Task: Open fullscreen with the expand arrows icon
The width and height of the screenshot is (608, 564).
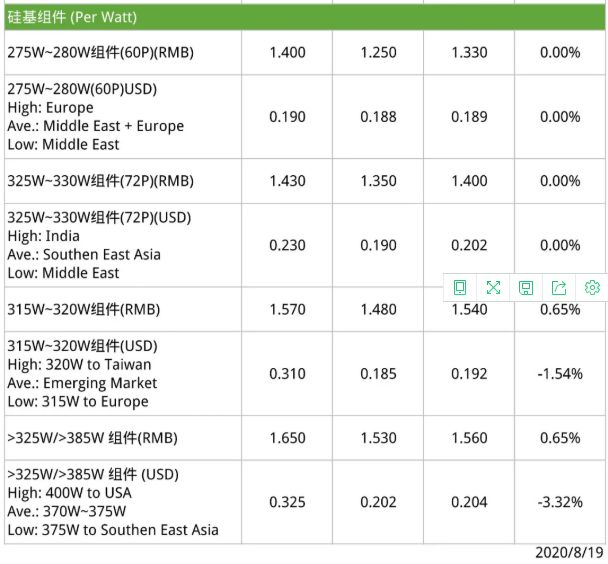Action: tap(493, 288)
